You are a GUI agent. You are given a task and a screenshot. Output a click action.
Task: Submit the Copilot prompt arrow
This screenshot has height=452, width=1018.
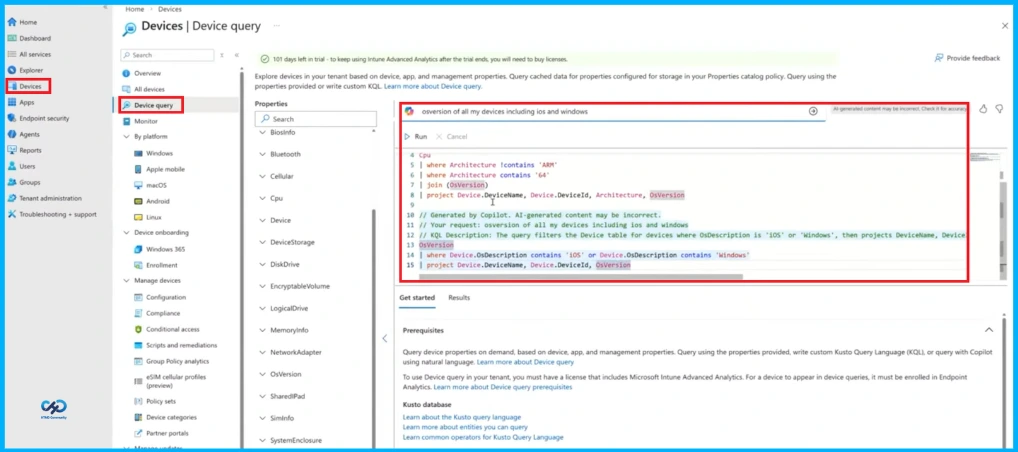pos(813,111)
